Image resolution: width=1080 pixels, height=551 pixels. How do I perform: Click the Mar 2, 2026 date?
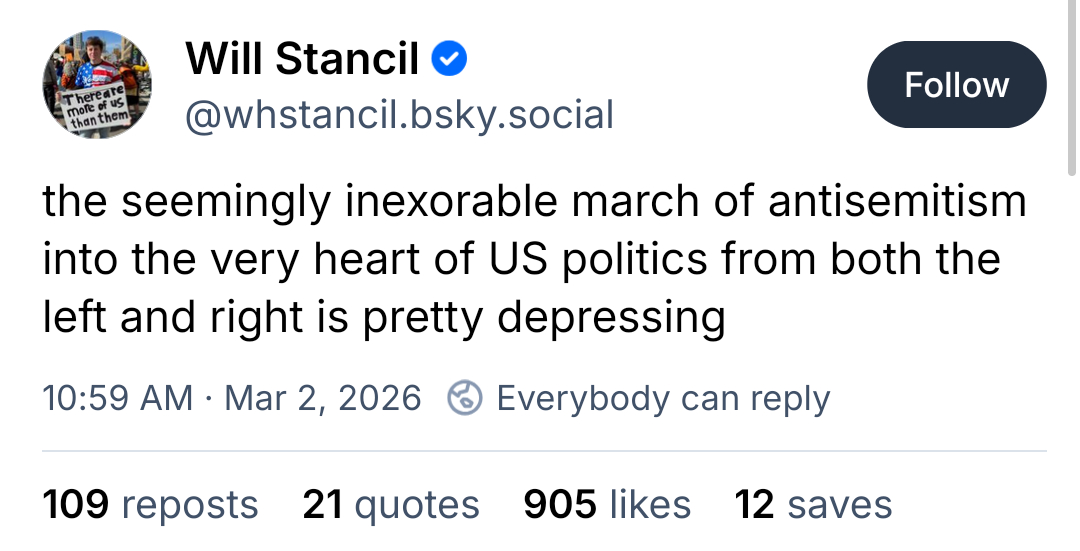[323, 398]
